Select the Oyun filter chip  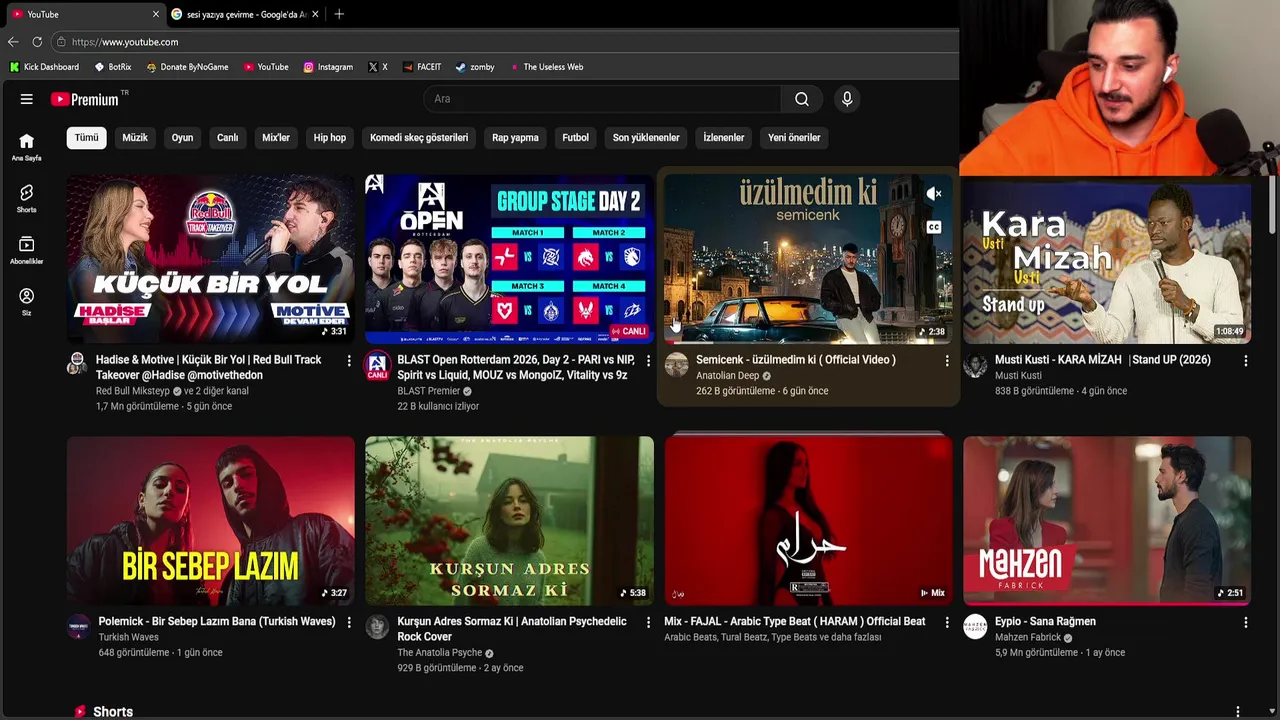182,138
